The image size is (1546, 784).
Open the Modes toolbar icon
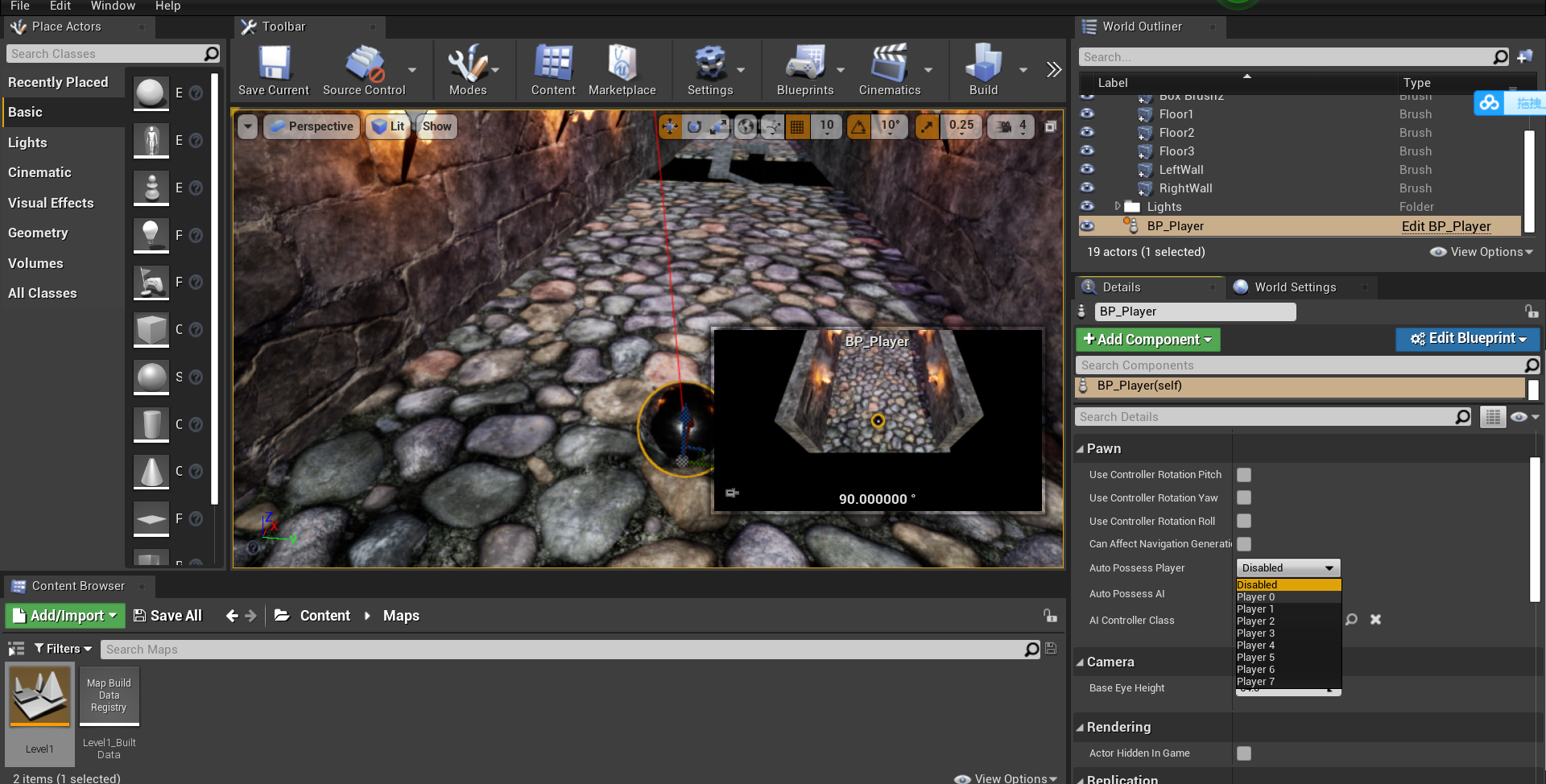pyautogui.click(x=468, y=70)
